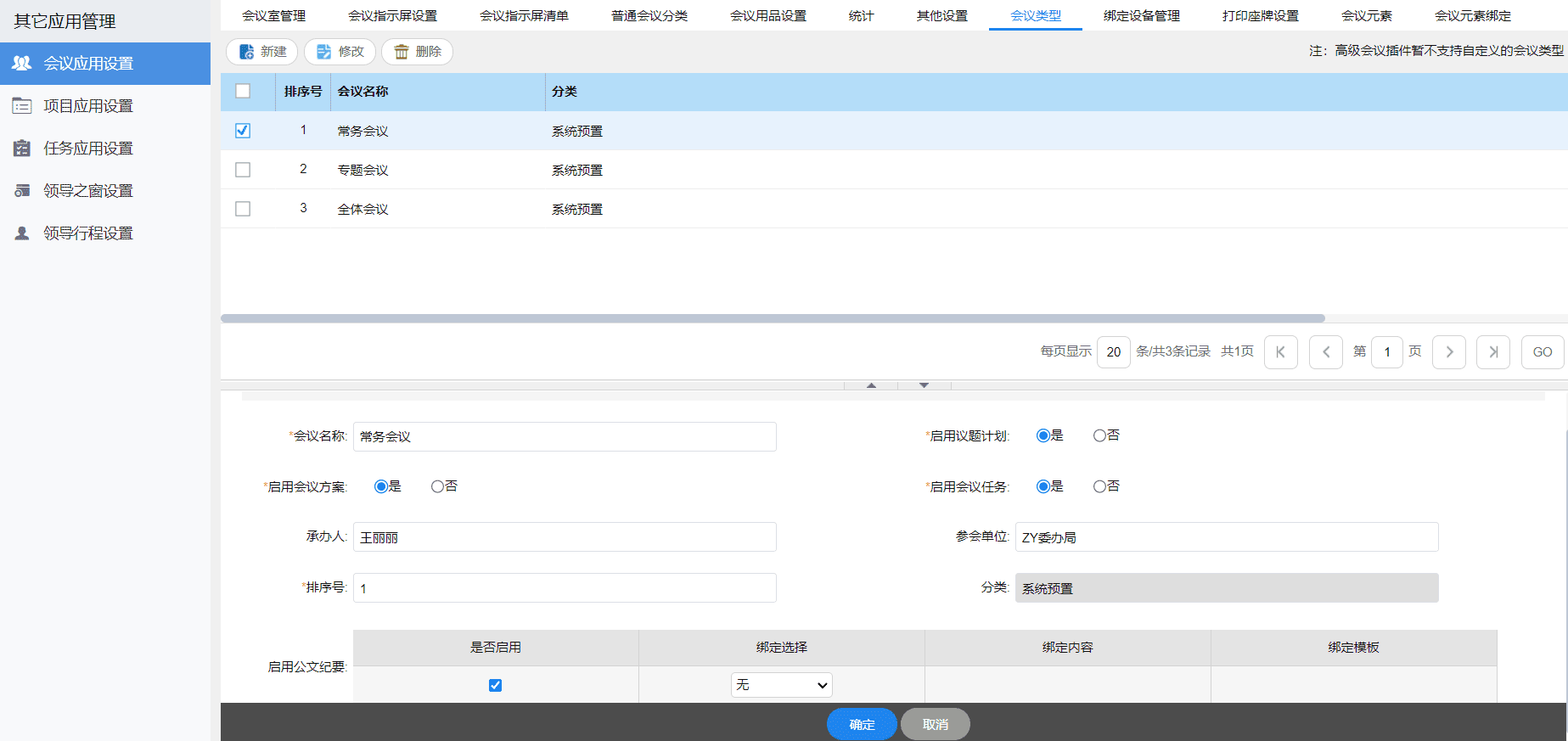
Task: Click the 排序号 column header
Action: 303,91
